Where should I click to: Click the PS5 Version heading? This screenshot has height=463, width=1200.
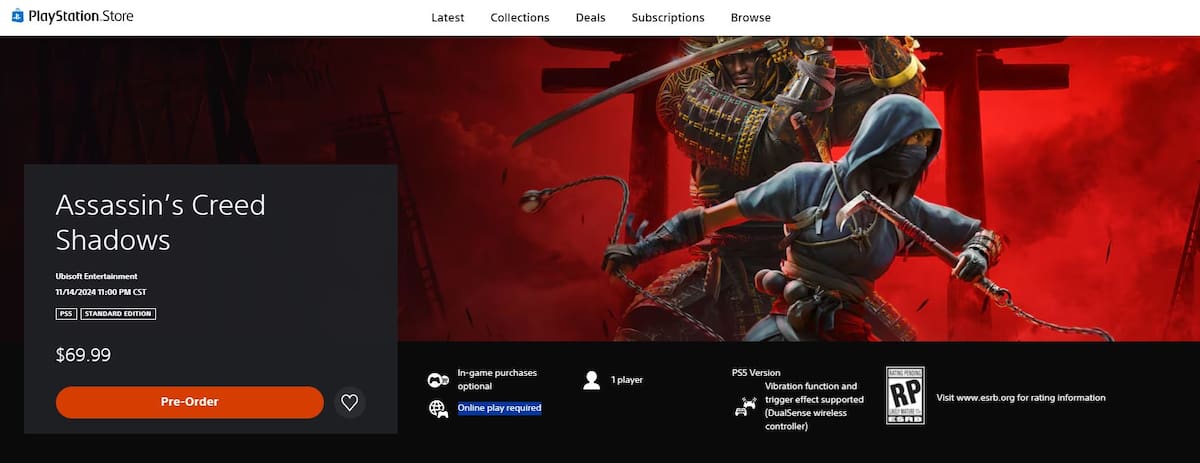(756, 373)
